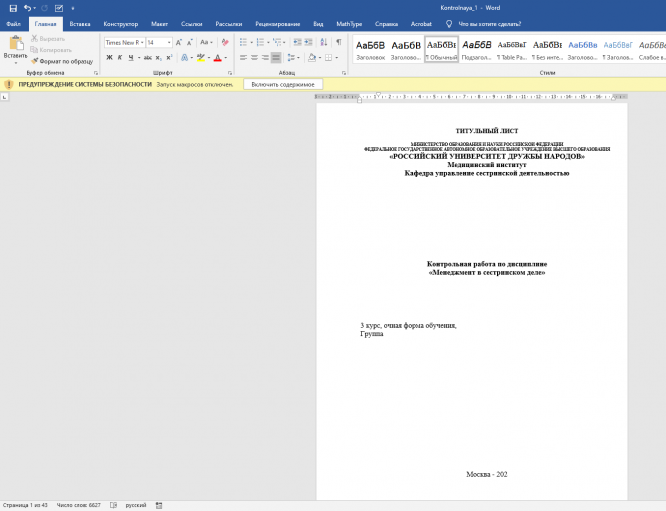This screenshot has width=666, height=511.
Task: Click the Включить содержимое button
Action: coord(283,85)
